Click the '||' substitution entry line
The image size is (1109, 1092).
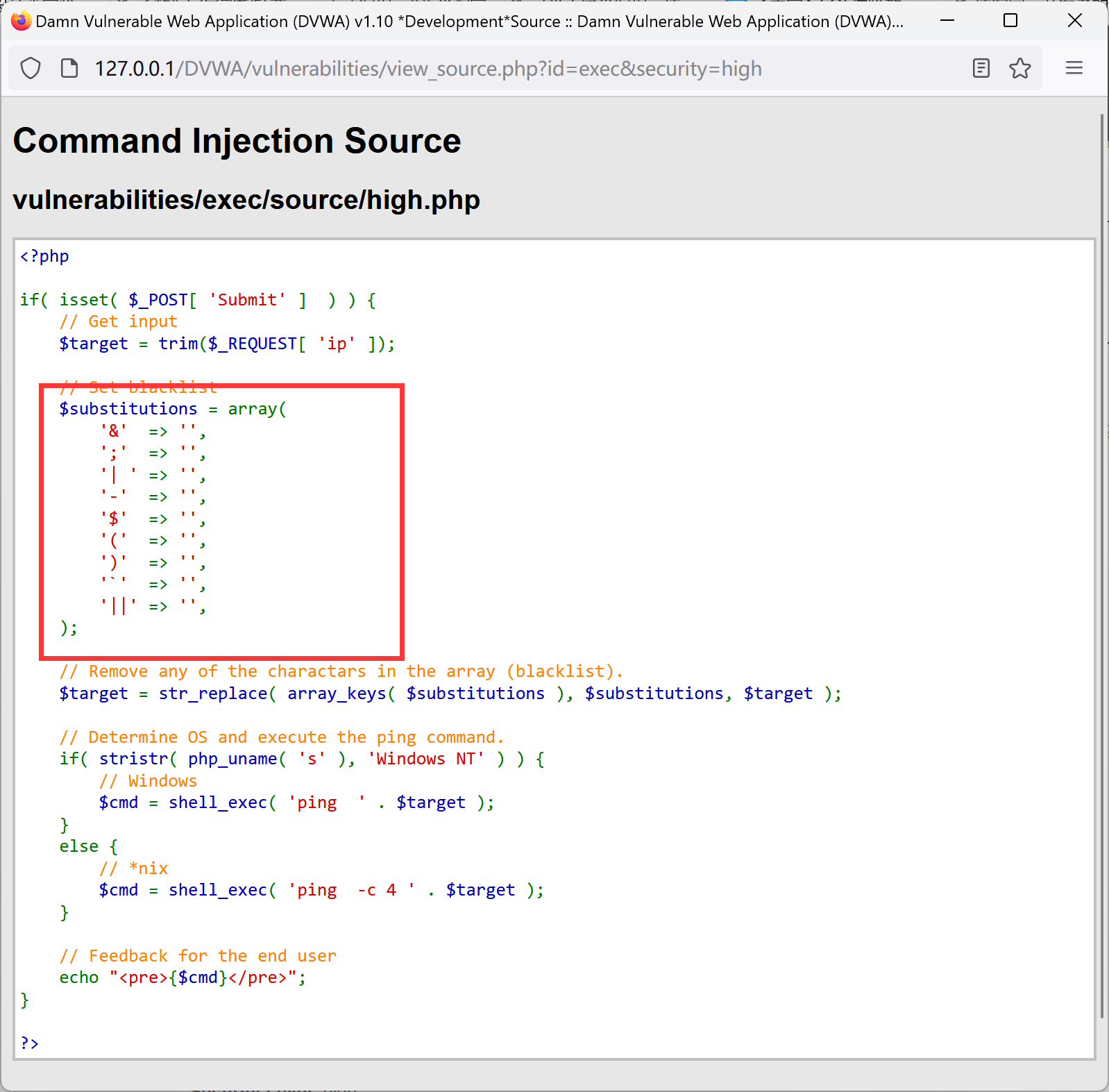pos(153,606)
